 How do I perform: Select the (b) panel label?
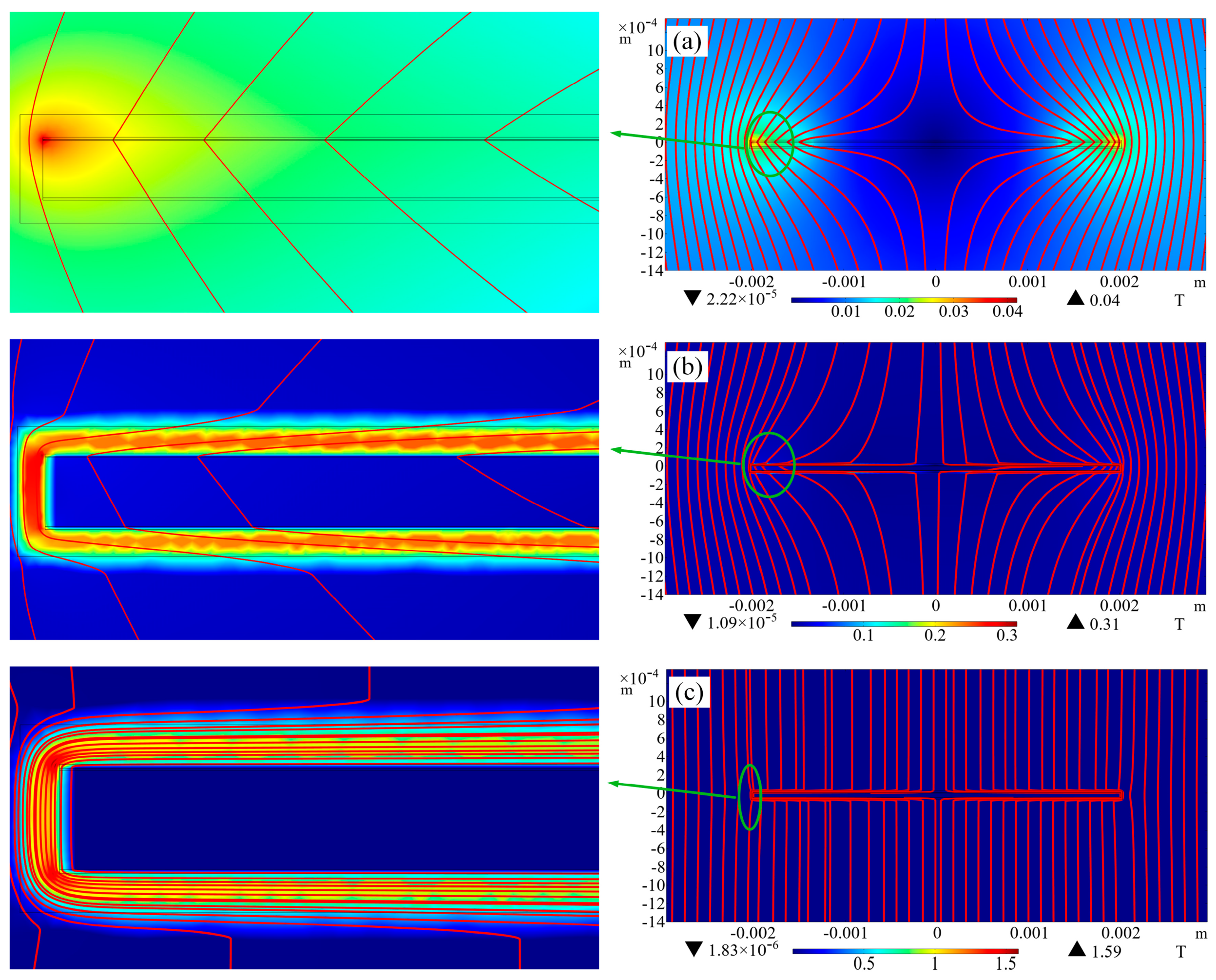[687, 367]
